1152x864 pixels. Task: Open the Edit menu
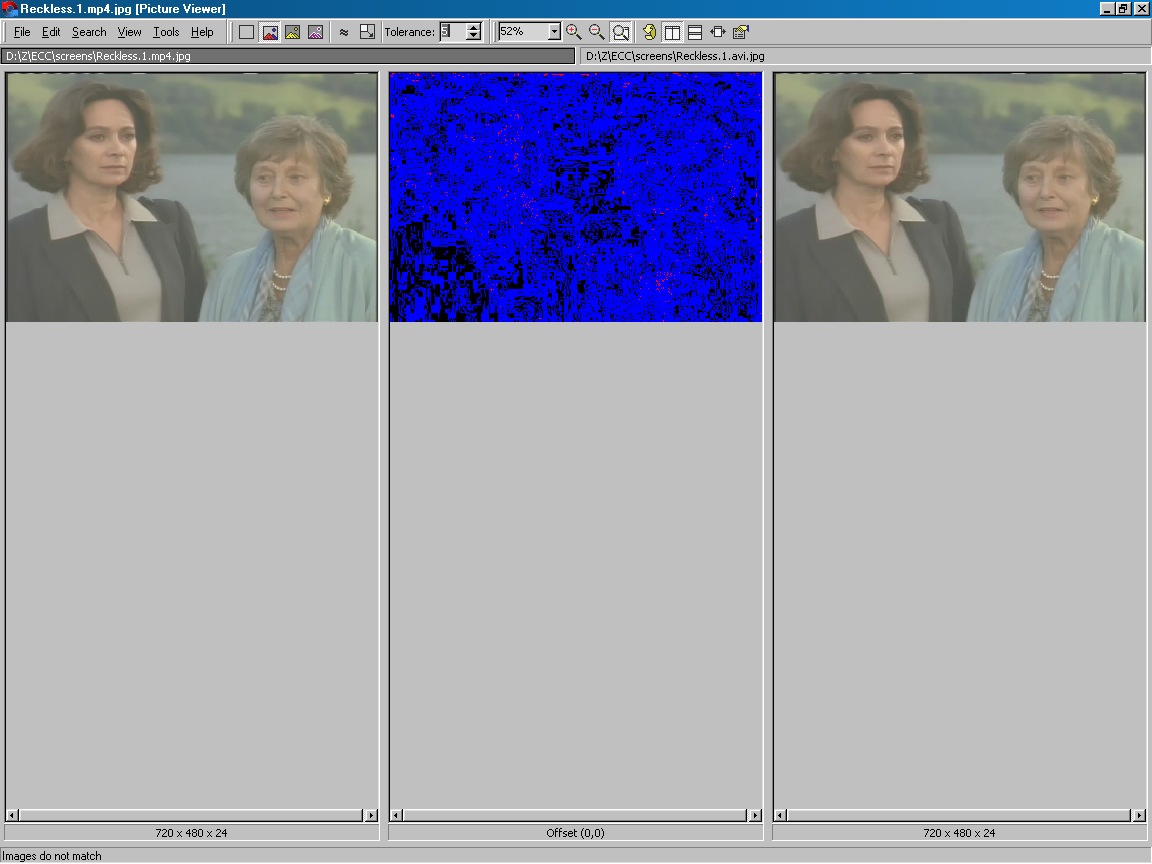(x=51, y=32)
